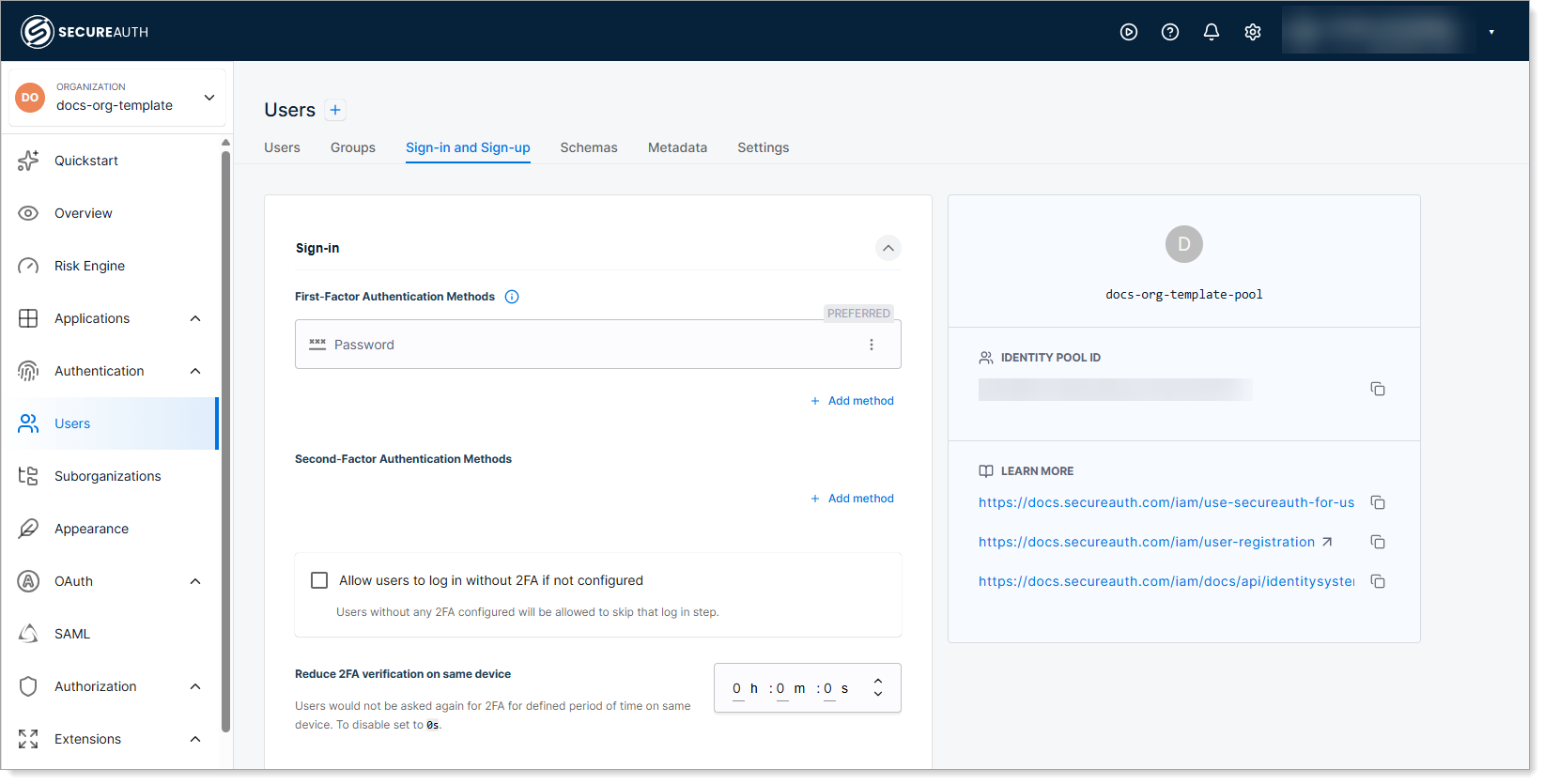Switch to the Schemas tab
The width and height of the screenshot is (1544, 784).
(589, 147)
